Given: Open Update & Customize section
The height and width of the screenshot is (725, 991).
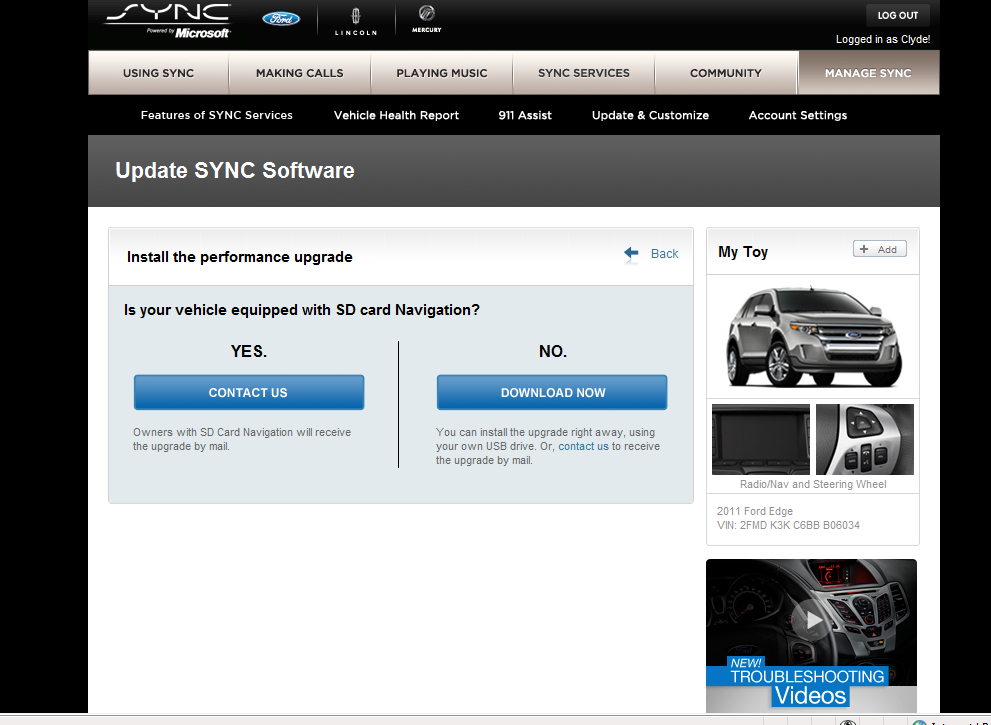Looking at the screenshot, I should (650, 115).
